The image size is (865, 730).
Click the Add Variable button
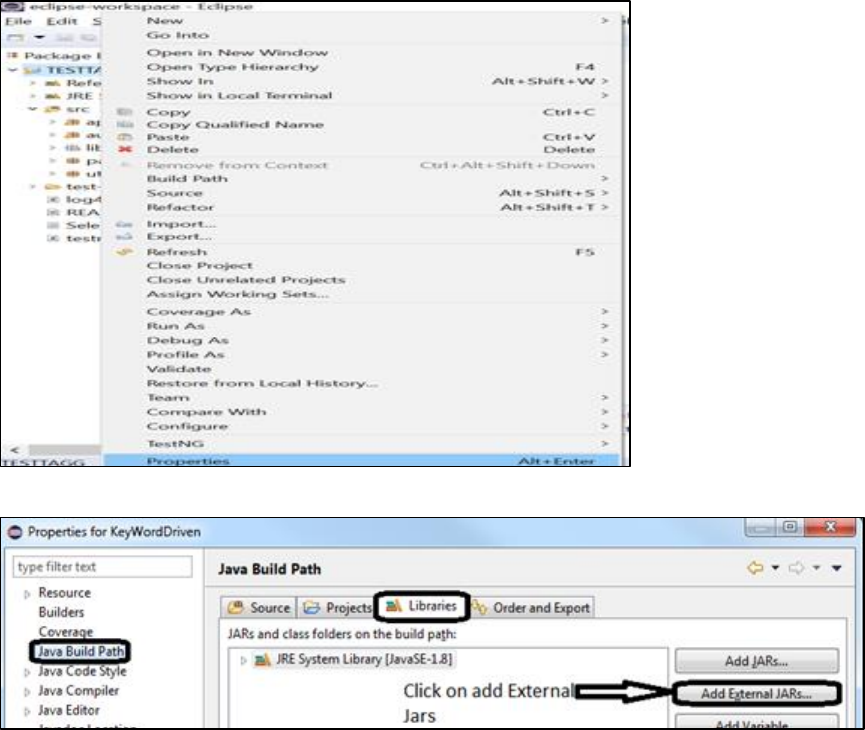click(x=756, y=723)
